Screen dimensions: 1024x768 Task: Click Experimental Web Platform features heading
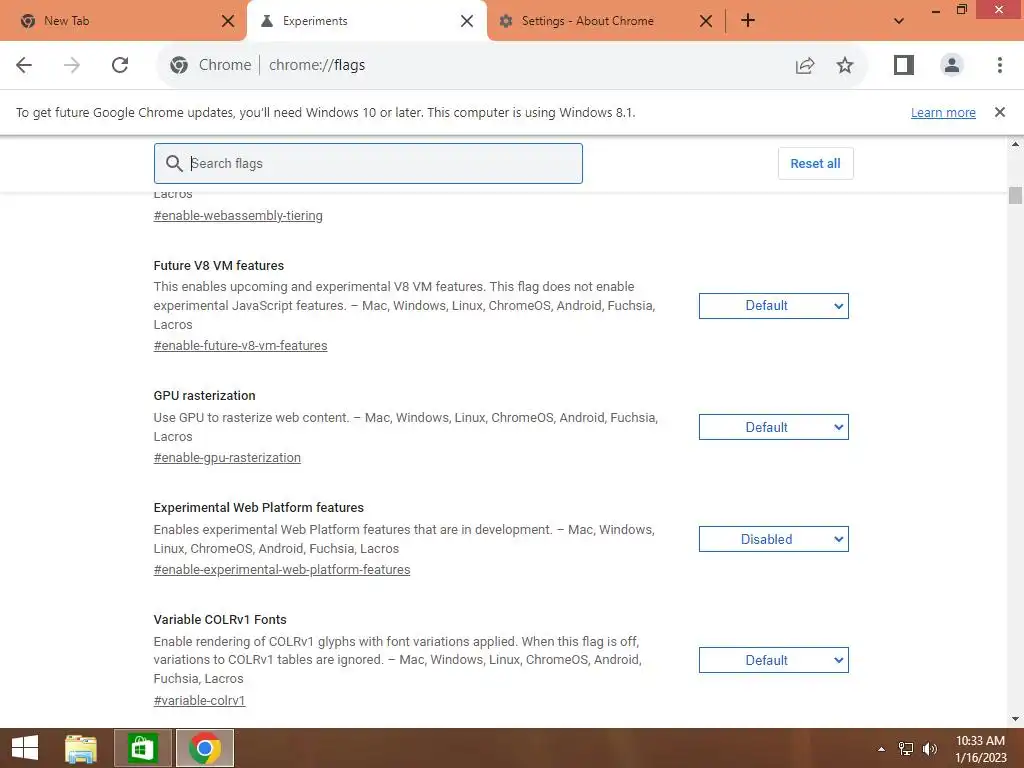pos(259,507)
